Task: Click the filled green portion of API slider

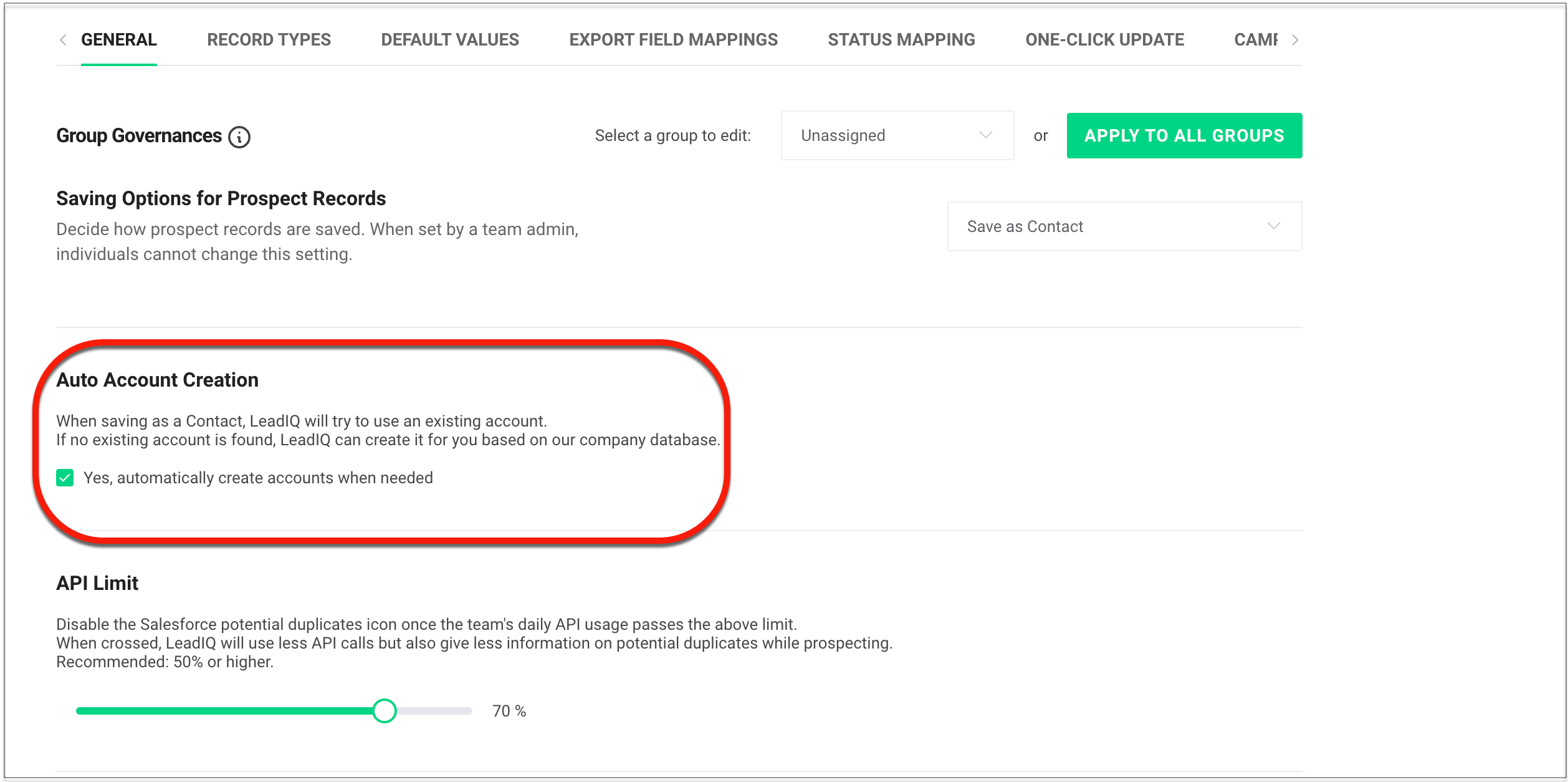Action: (x=224, y=711)
